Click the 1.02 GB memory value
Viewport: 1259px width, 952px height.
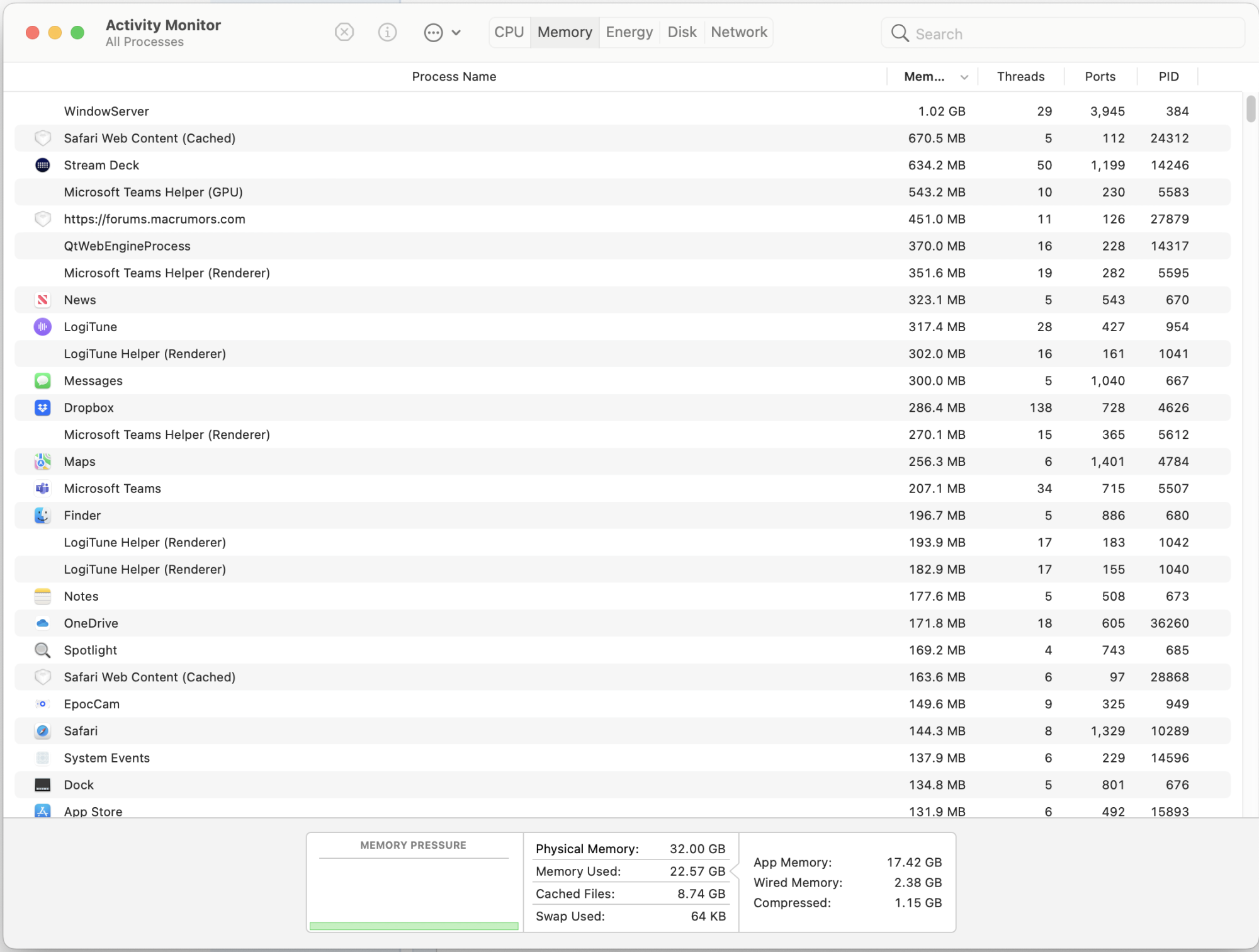(942, 111)
